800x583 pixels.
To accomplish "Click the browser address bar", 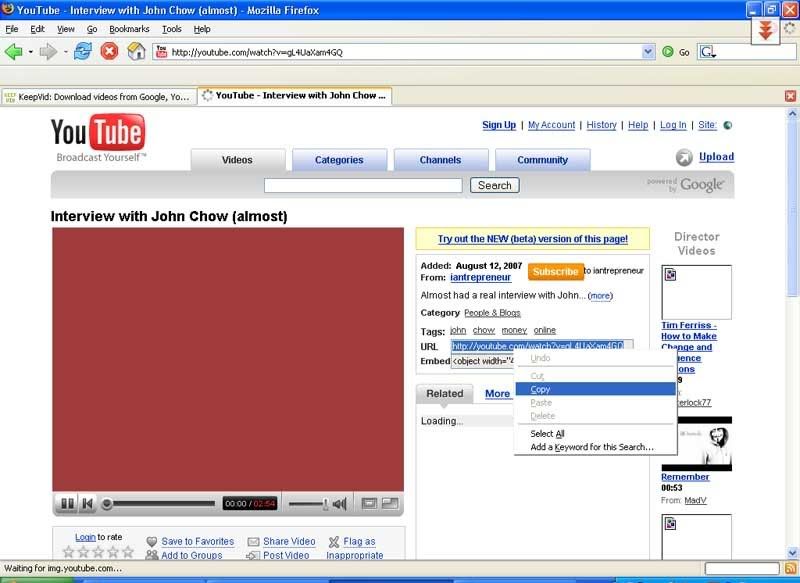I will coord(406,52).
